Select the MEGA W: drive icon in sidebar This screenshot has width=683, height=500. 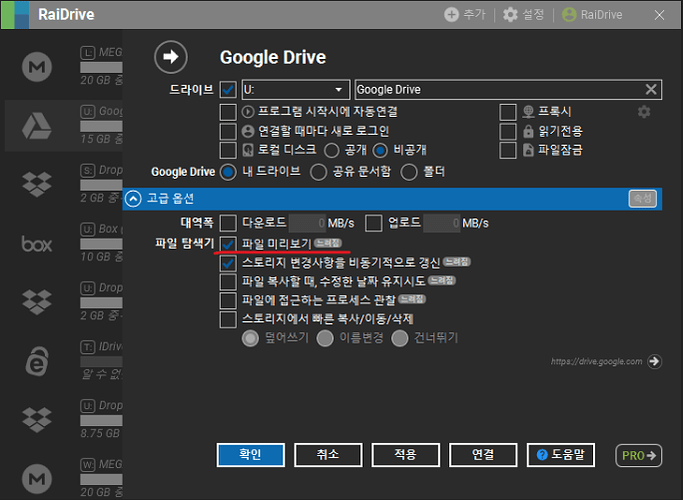point(37,479)
